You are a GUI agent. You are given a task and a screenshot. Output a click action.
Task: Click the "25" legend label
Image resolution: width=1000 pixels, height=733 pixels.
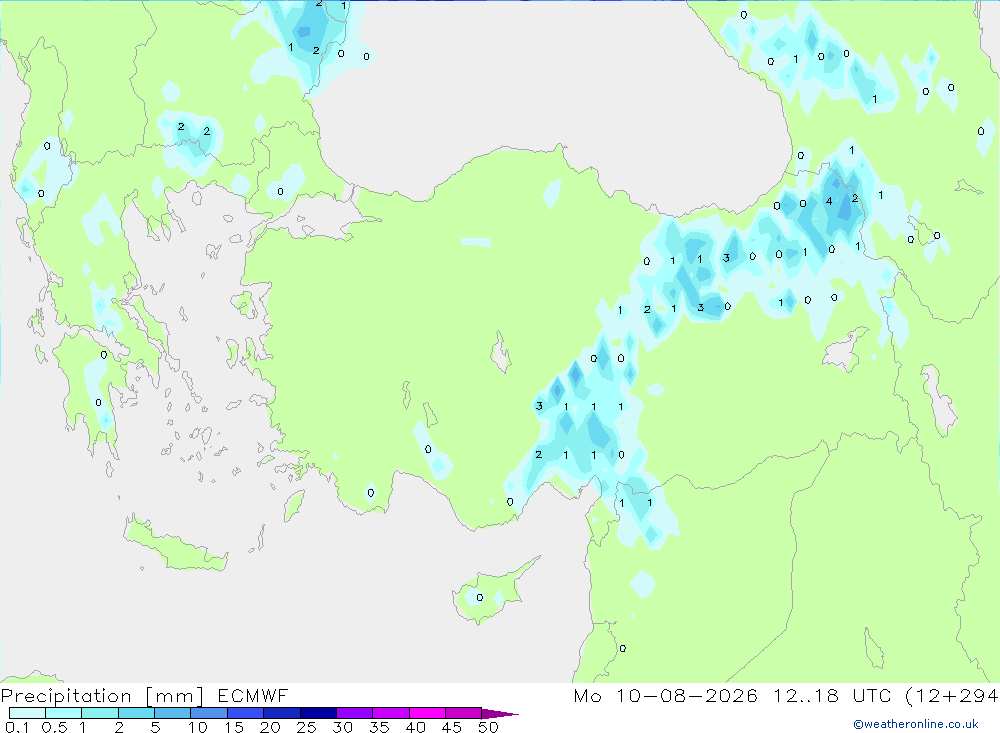[x=306, y=727]
